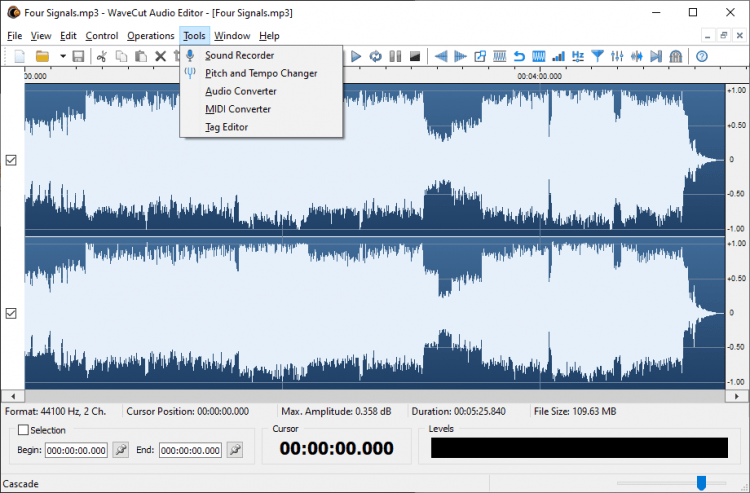
Task: Select Pitch and Tempo Changer
Action: (x=261, y=73)
